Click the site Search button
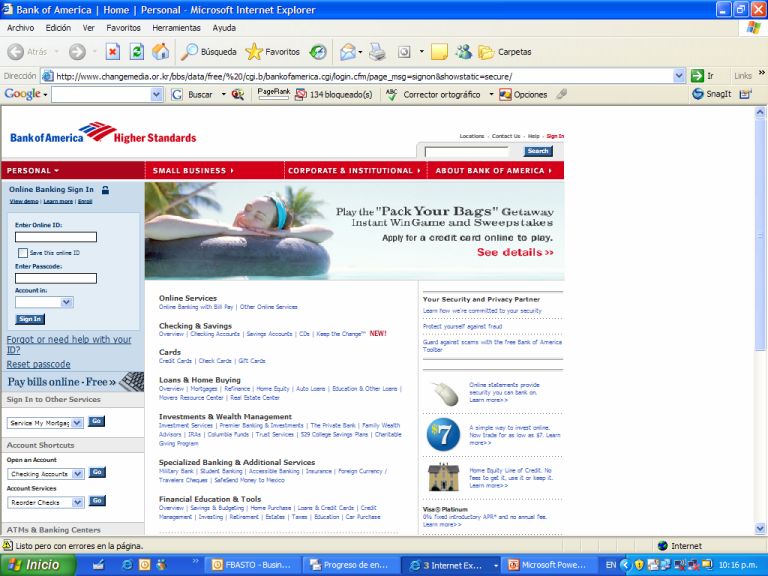Screen dimensions: 768x576 click(x=538, y=151)
